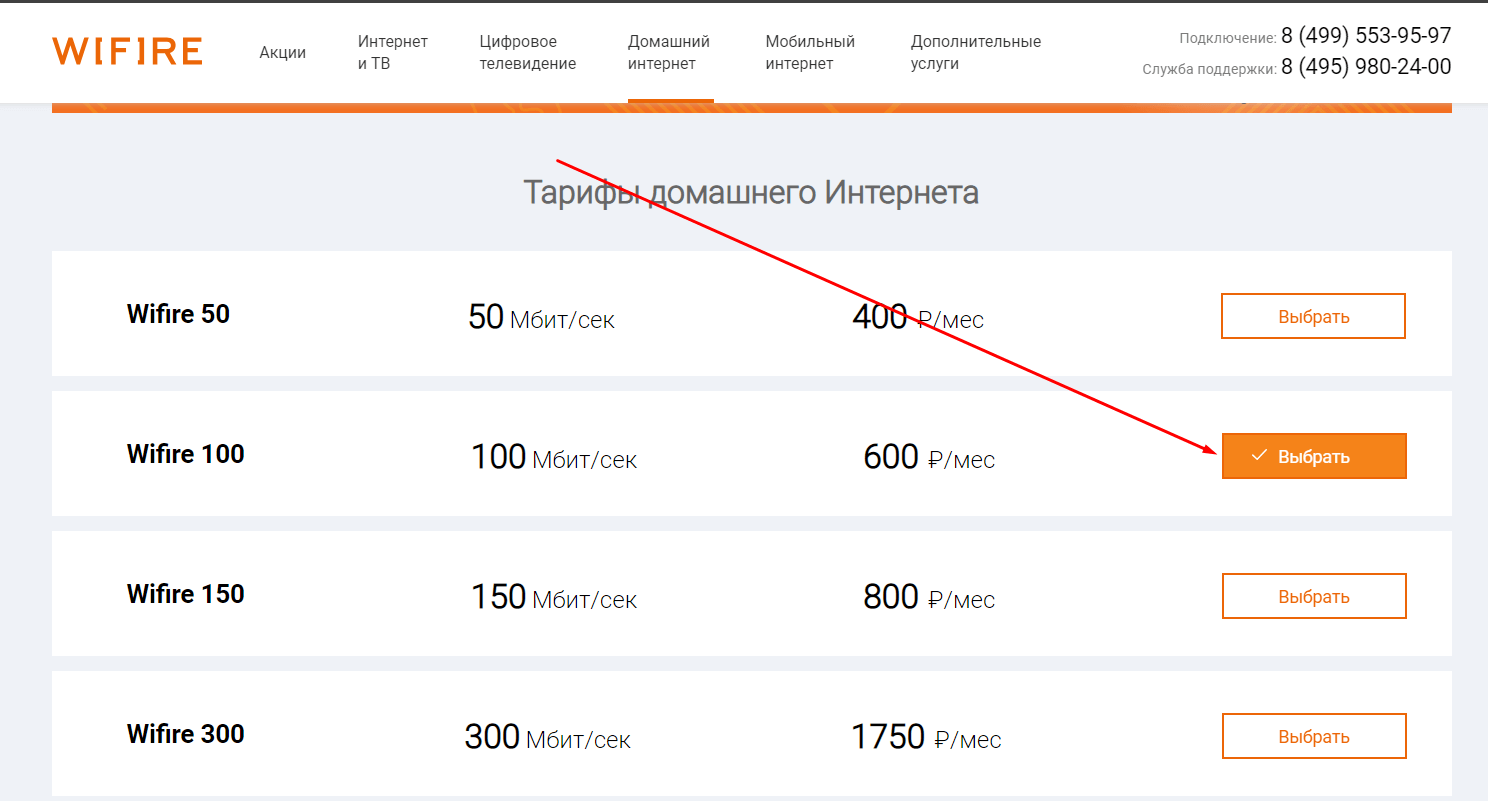Click the 800 ₽/мес price
This screenshot has height=801, width=1488.
point(929,597)
